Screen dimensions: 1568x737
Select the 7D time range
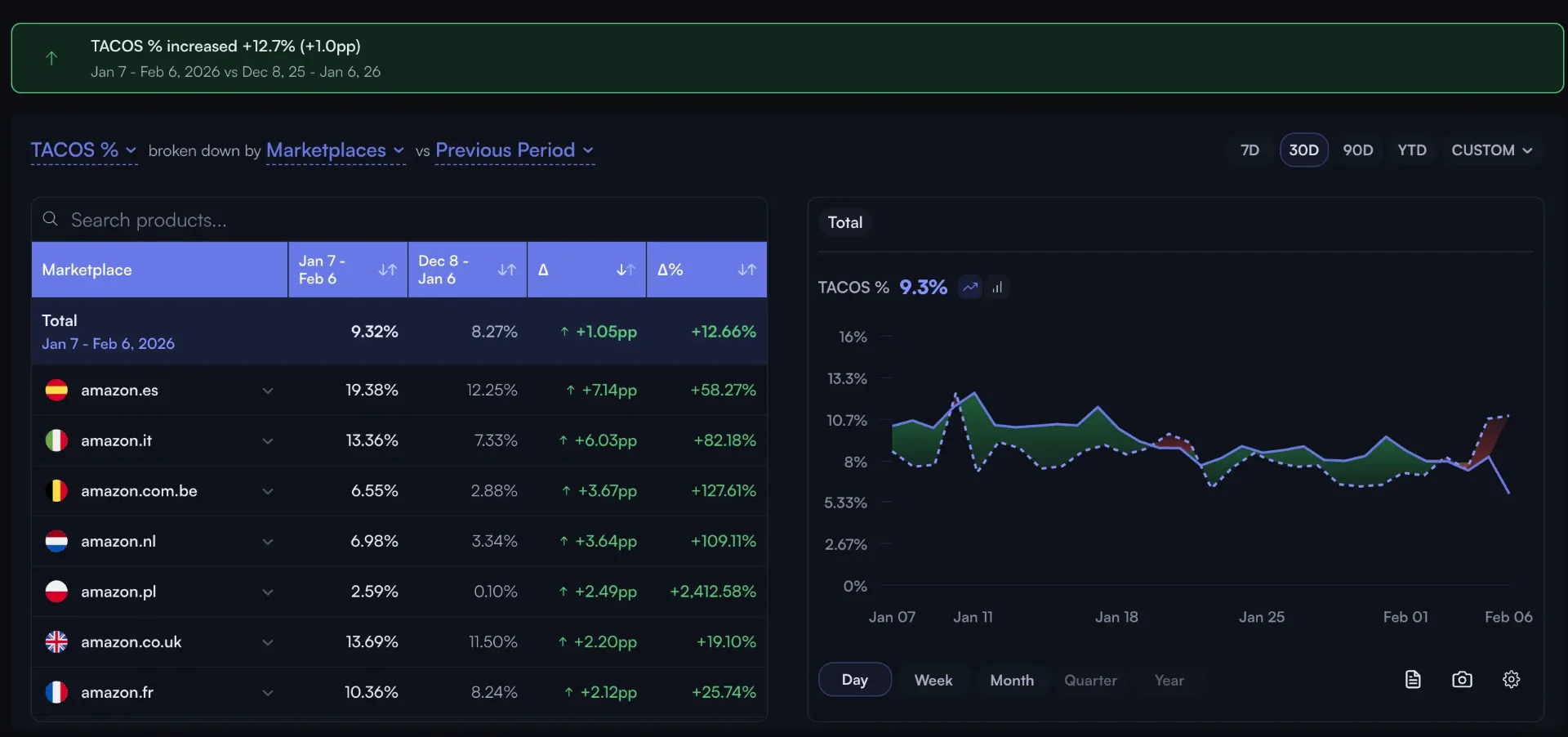(x=1249, y=150)
